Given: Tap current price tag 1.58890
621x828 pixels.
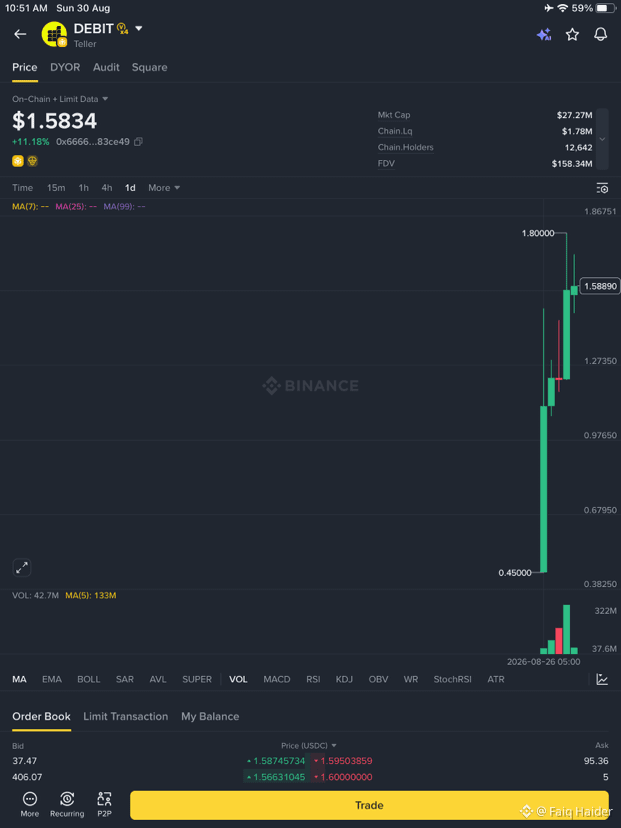Looking at the screenshot, I should click(x=600, y=286).
